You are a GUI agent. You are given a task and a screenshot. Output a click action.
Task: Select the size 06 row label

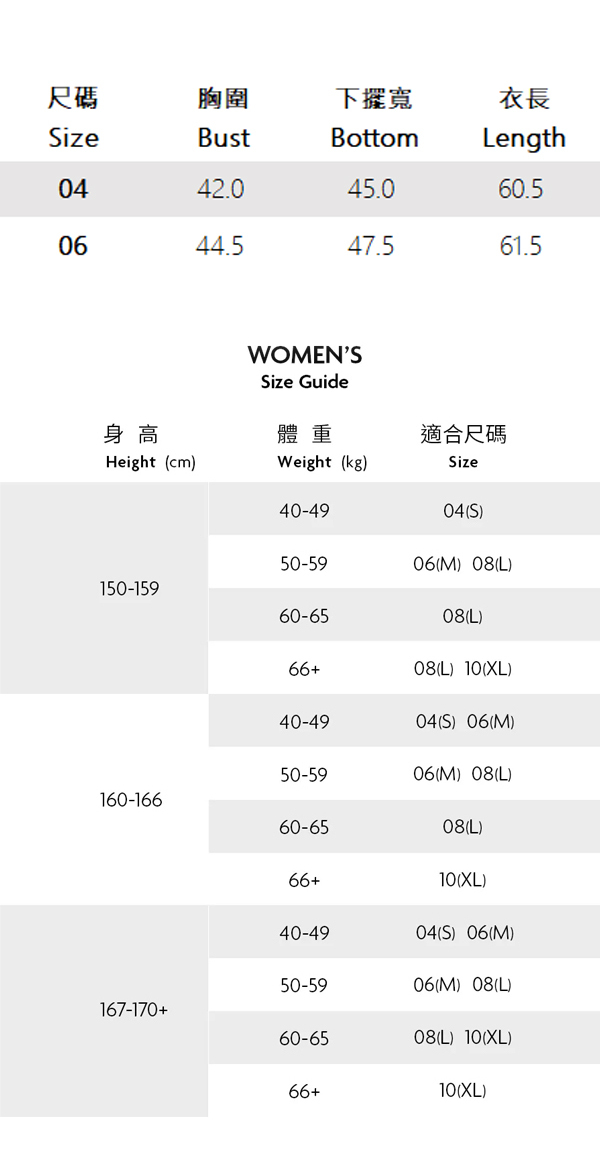73,246
